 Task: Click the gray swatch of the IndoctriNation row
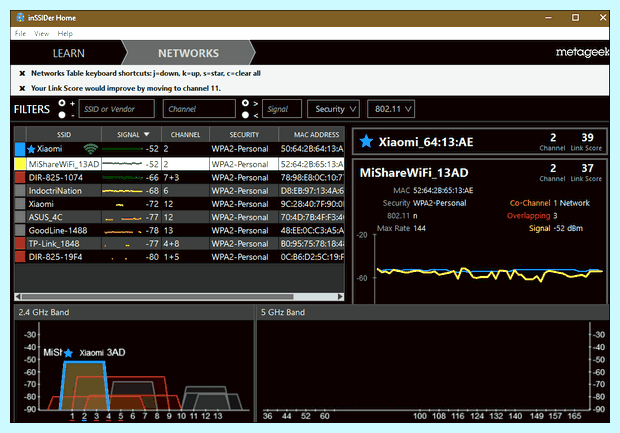[20, 191]
